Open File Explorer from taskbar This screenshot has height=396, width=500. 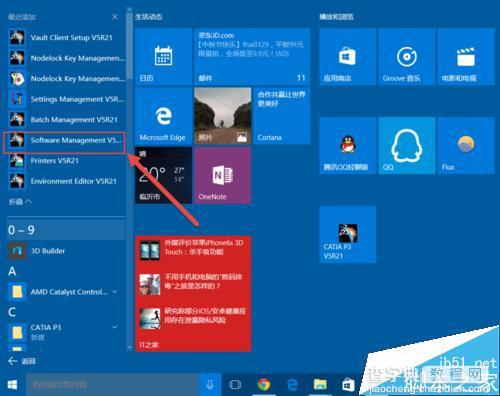tap(320, 385)
